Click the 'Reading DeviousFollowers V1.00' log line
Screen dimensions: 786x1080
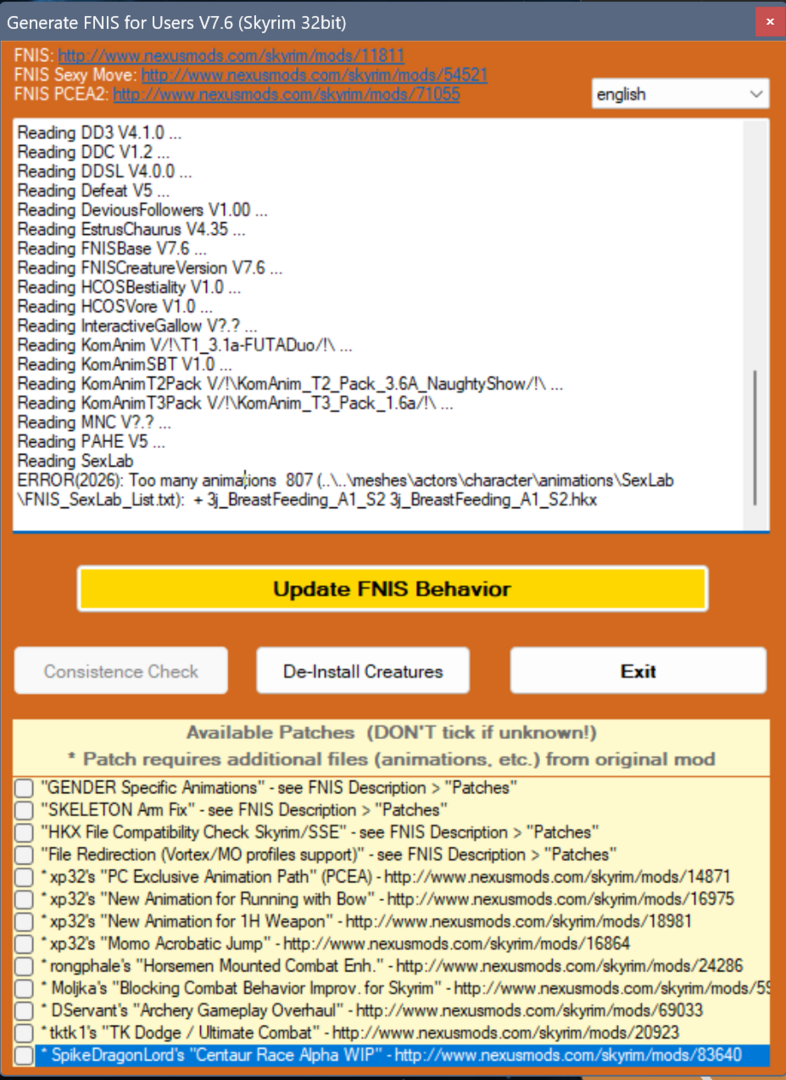pos(143,210)
